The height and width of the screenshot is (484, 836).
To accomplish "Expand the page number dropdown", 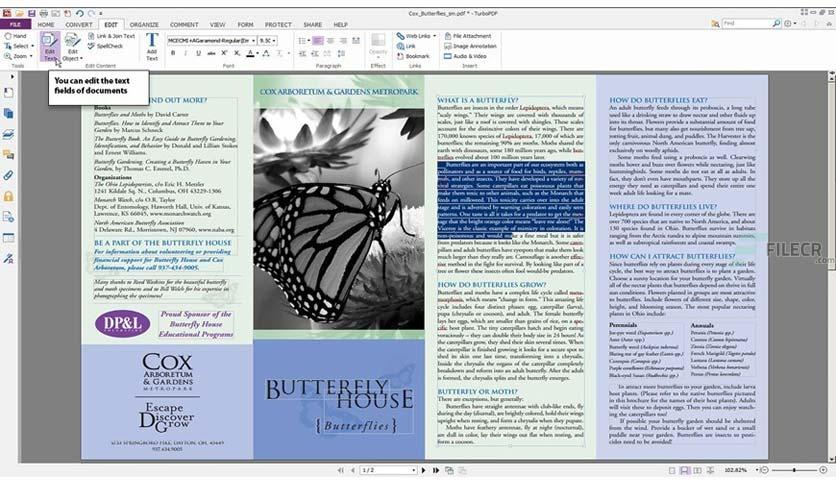I will coord(413,470).
